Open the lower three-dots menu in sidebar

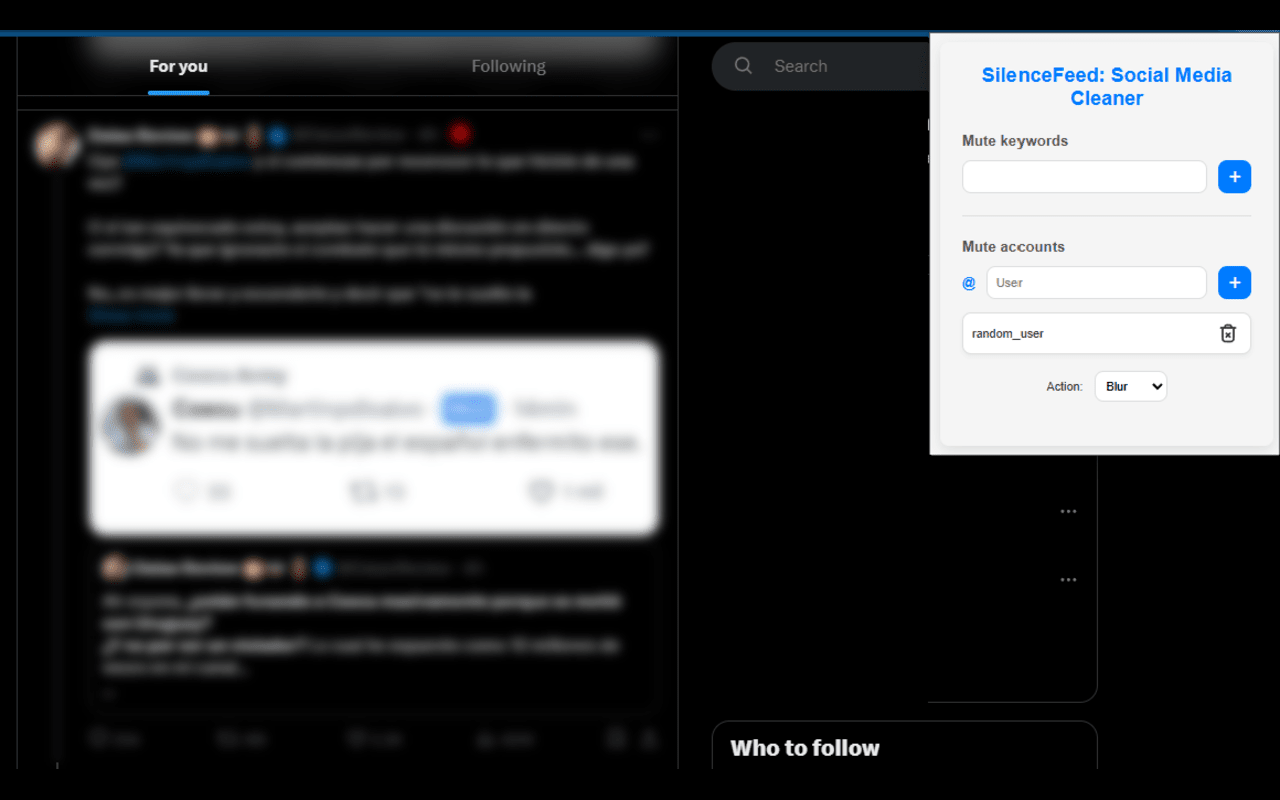(x=1068, y=580)
